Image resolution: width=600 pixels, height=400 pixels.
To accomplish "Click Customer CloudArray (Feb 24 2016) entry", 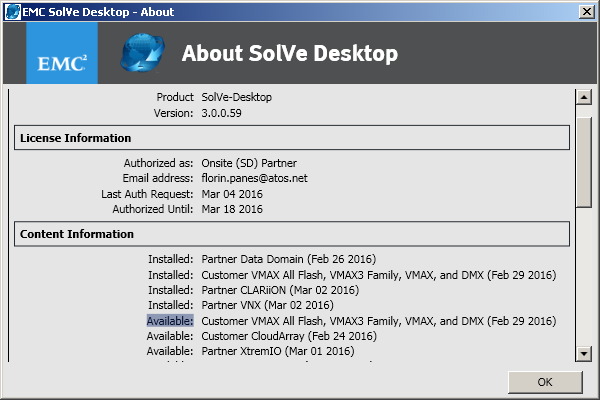I will click(289, 336).
